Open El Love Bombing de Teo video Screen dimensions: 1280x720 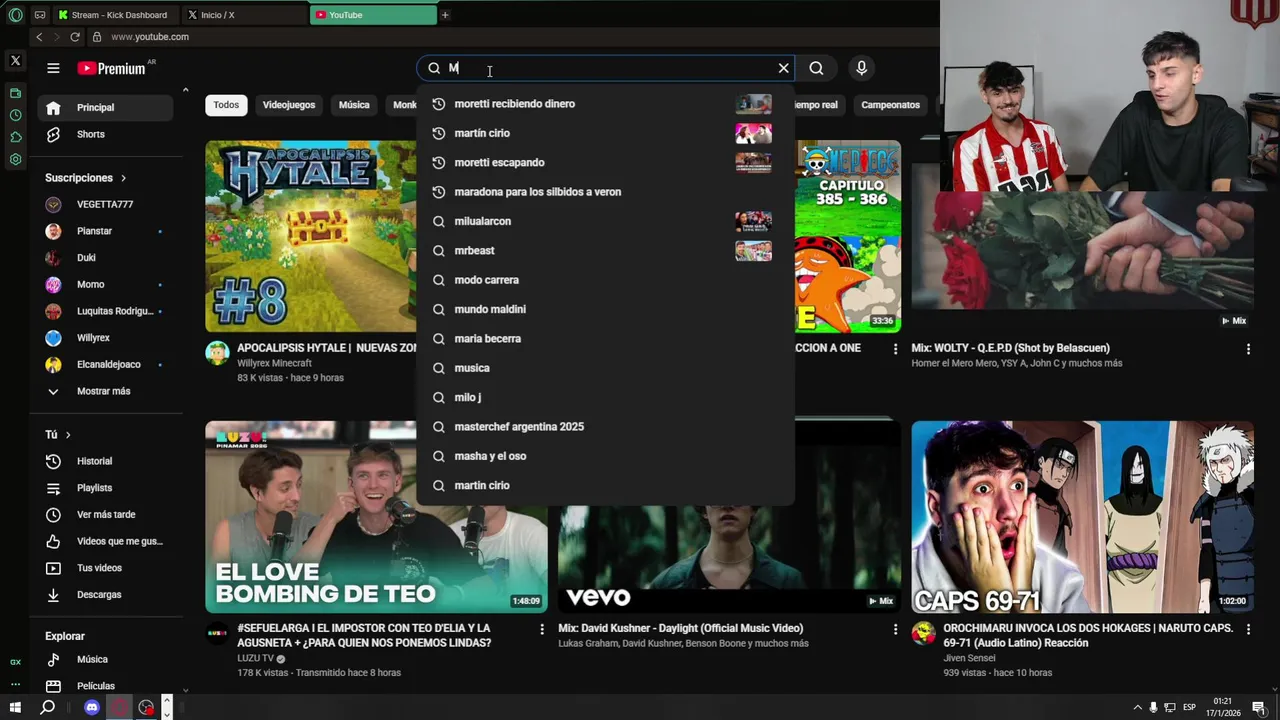click(376, 516)
